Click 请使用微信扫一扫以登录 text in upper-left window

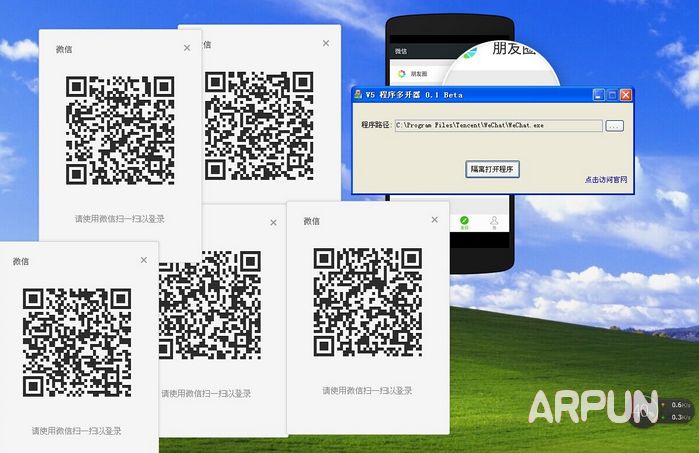click(x=119, y=219)
